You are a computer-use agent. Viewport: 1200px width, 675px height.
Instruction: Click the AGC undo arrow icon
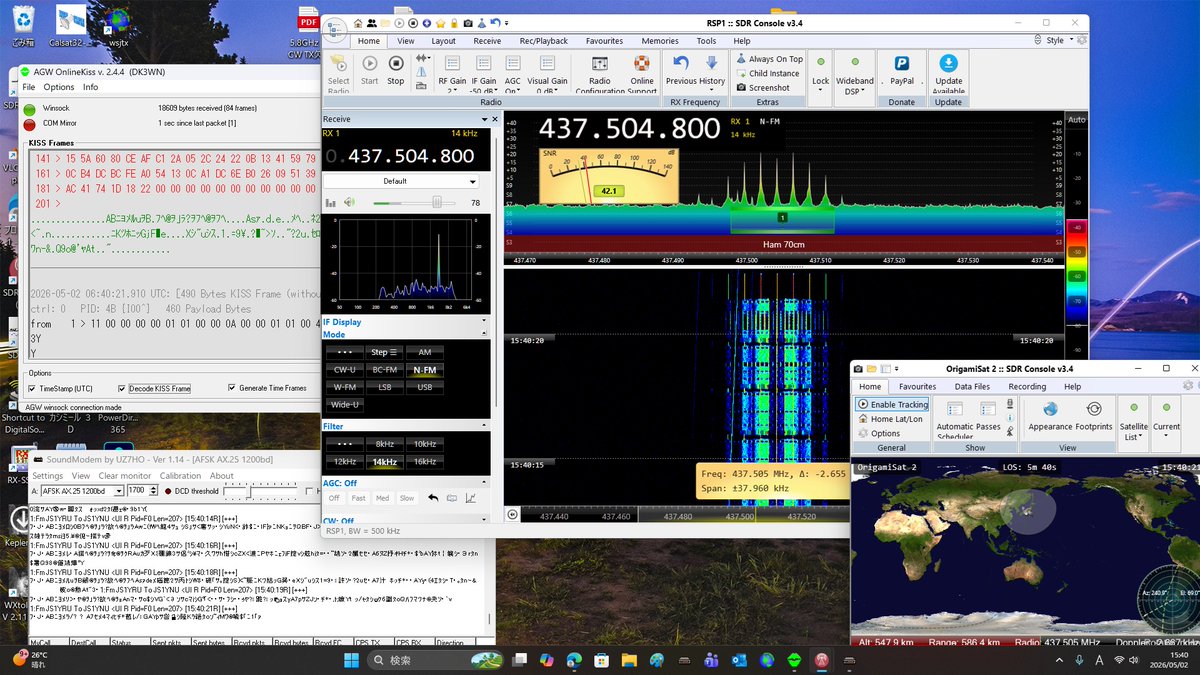(x=433, y=497)
